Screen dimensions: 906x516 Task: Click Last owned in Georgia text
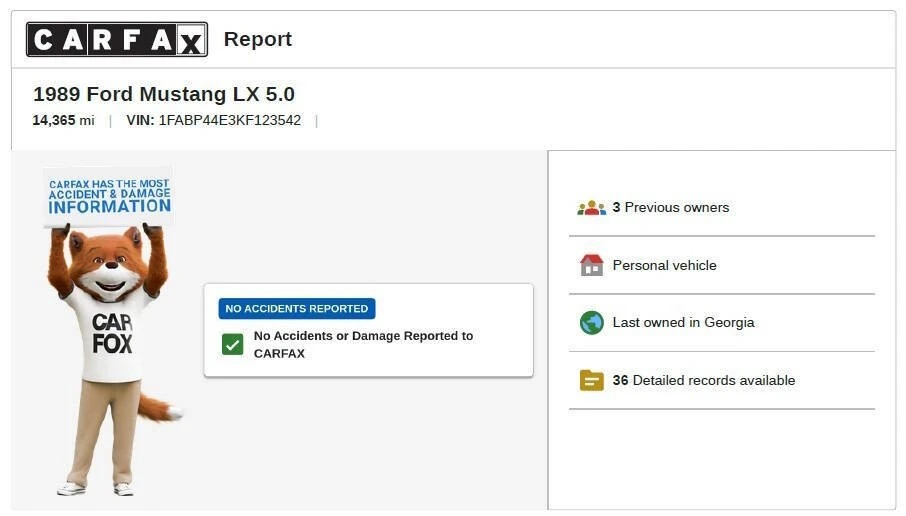coord(684,322)
